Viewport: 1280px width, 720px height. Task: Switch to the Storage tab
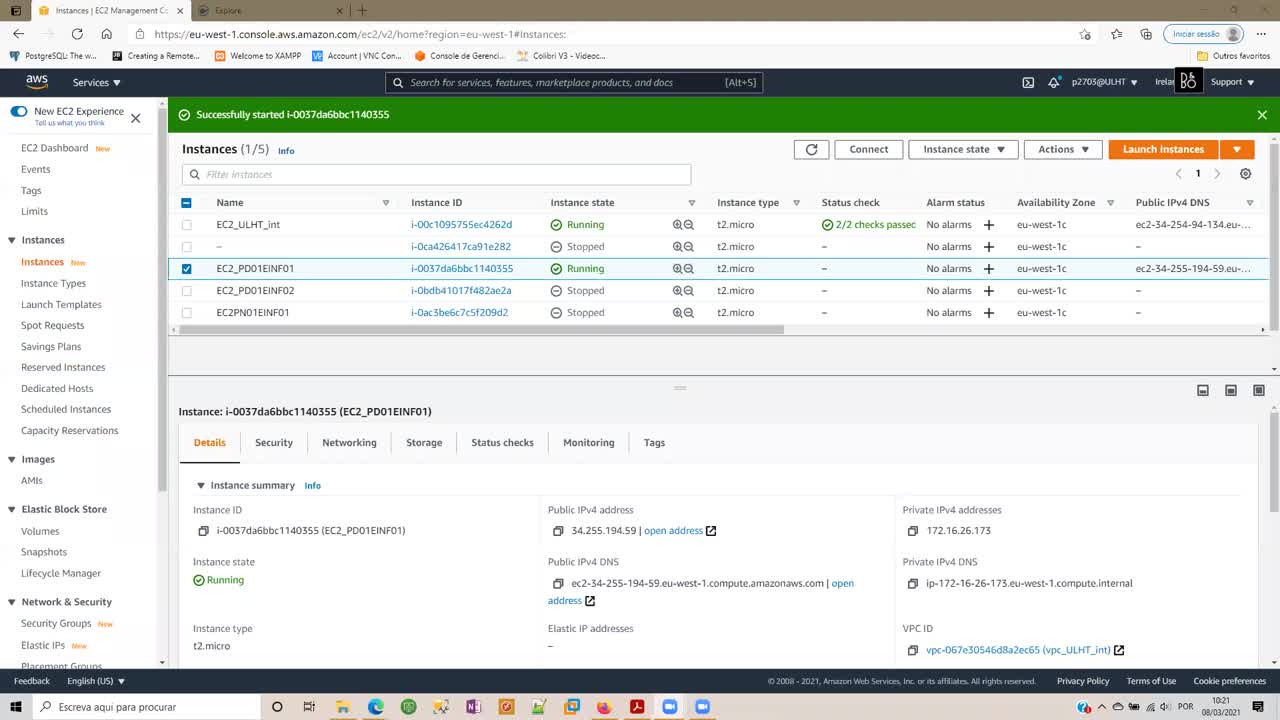pyautogui.click(x=424, y=443)
